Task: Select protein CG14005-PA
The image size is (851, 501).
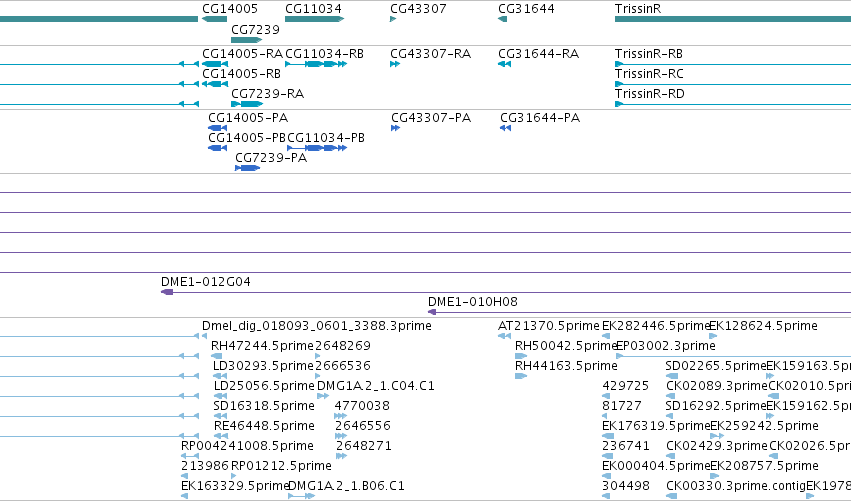Action: 248,118
